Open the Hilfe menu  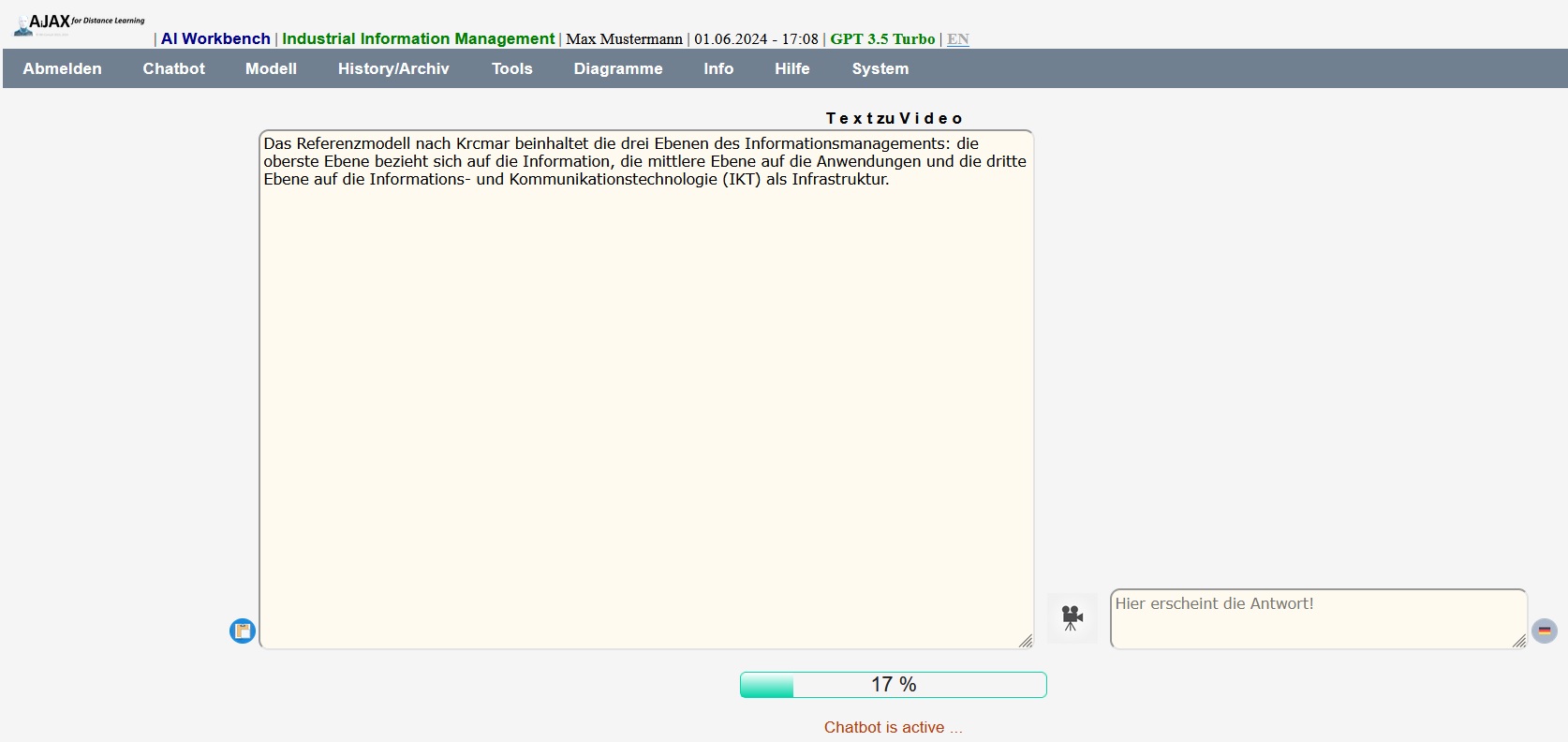[791, 68]
